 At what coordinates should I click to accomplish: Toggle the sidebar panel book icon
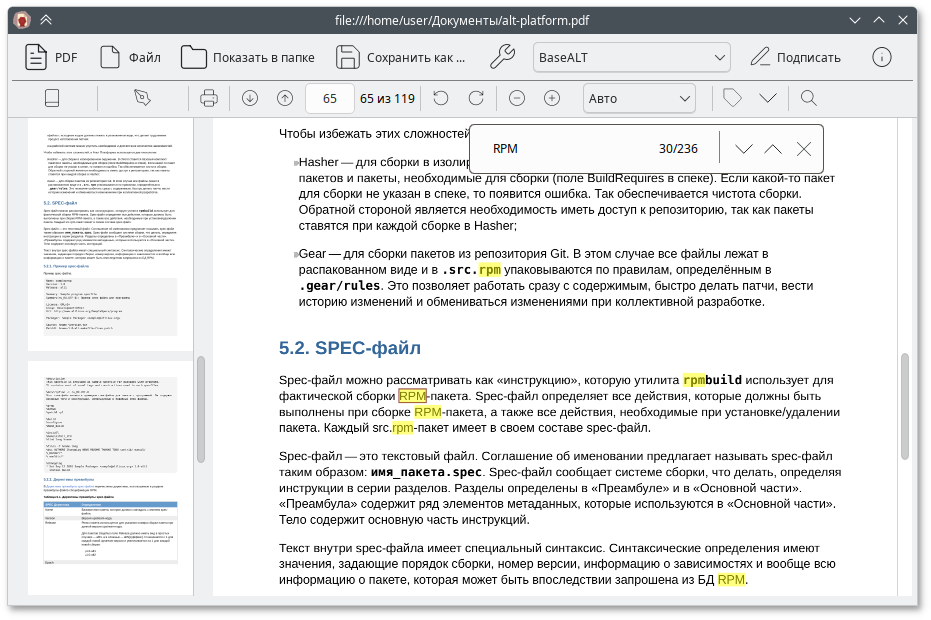tap(52, 98)
